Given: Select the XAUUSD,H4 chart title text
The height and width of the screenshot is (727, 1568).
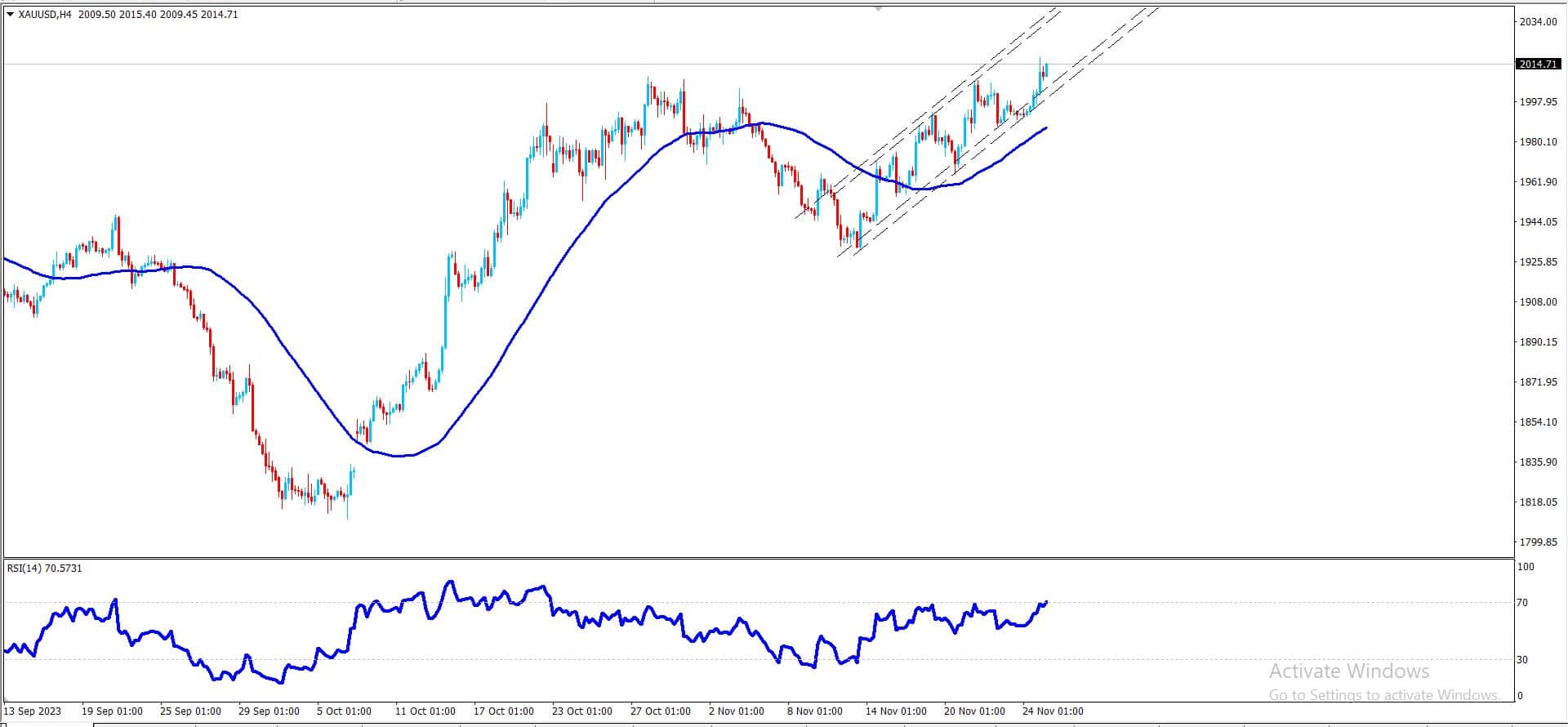Looking at the screenshot, I should pos(45,14).
